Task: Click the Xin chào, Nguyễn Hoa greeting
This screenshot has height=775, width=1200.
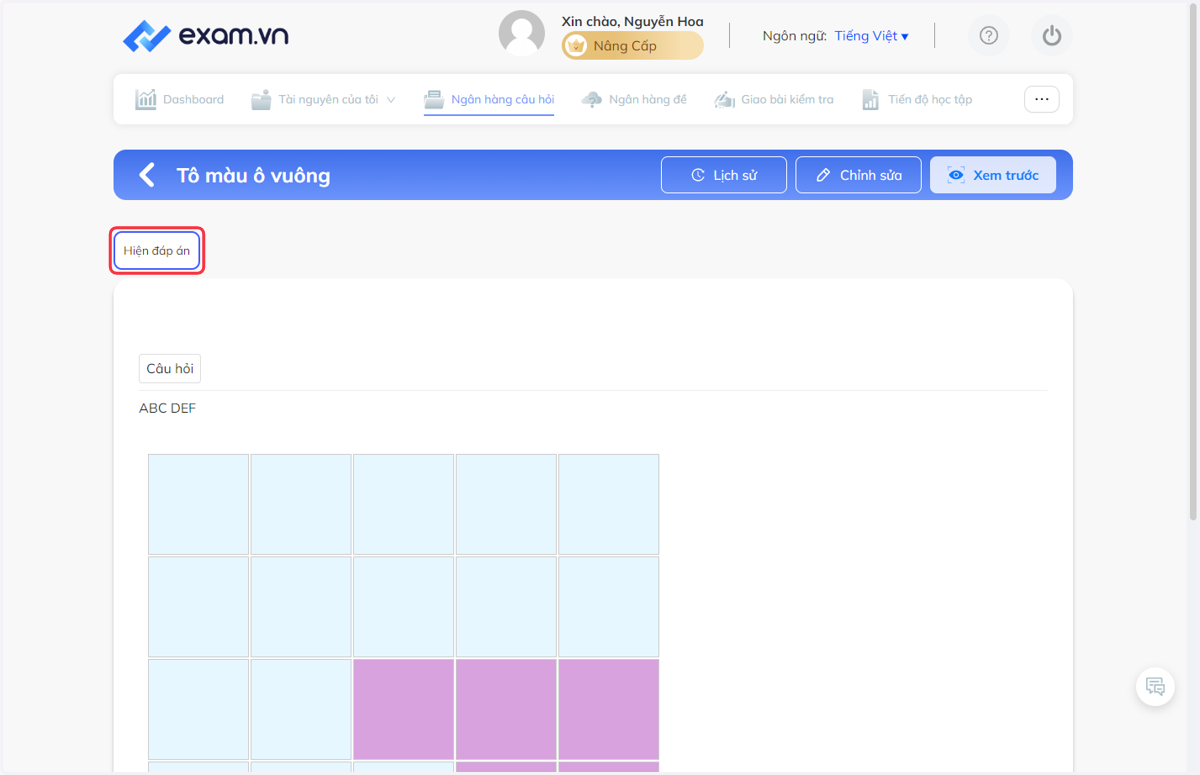Action: pos(632,21)
